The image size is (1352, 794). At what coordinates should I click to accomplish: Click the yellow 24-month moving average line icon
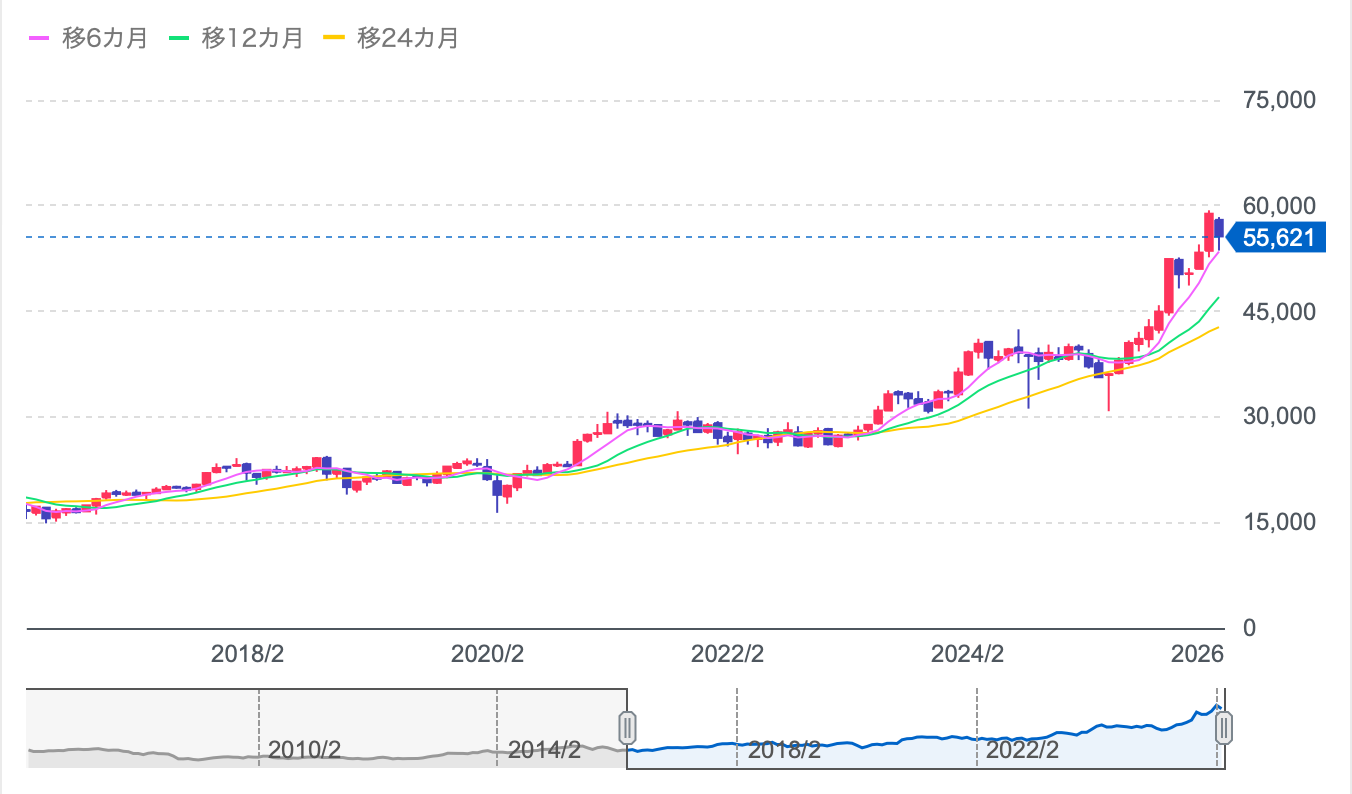pos(333,38)
